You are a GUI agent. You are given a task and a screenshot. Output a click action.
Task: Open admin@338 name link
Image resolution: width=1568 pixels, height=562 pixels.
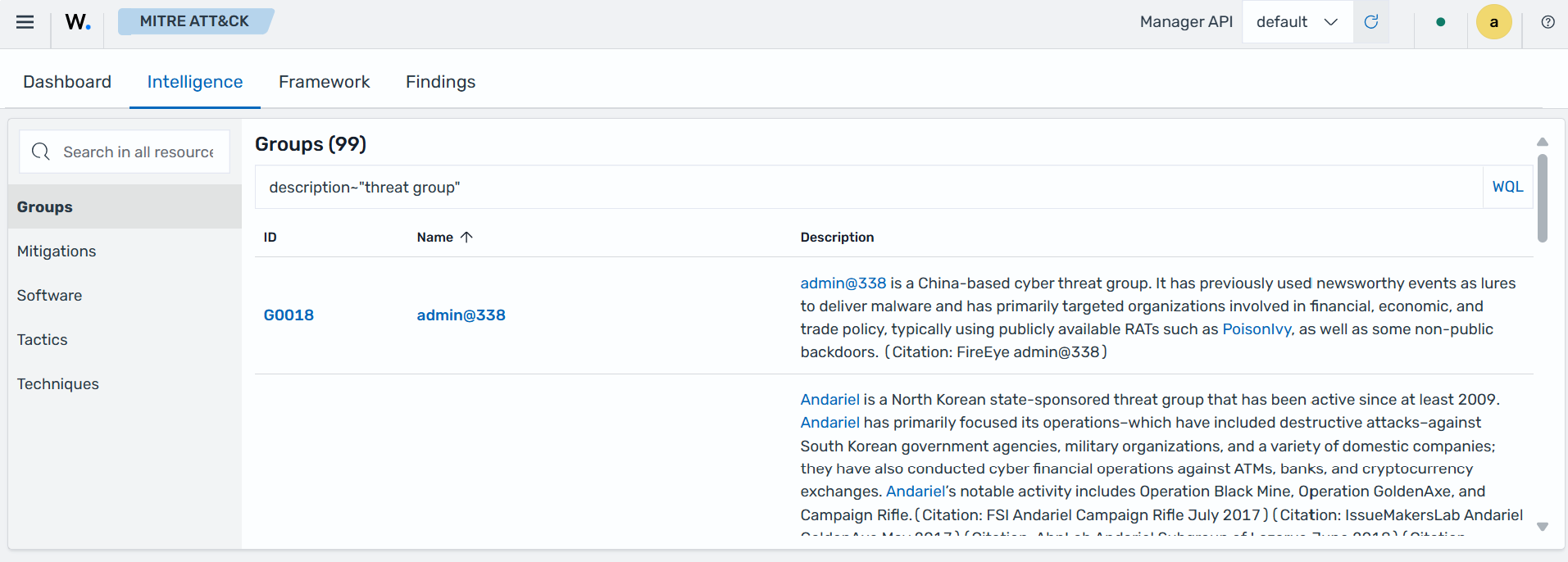coord(461,315)
